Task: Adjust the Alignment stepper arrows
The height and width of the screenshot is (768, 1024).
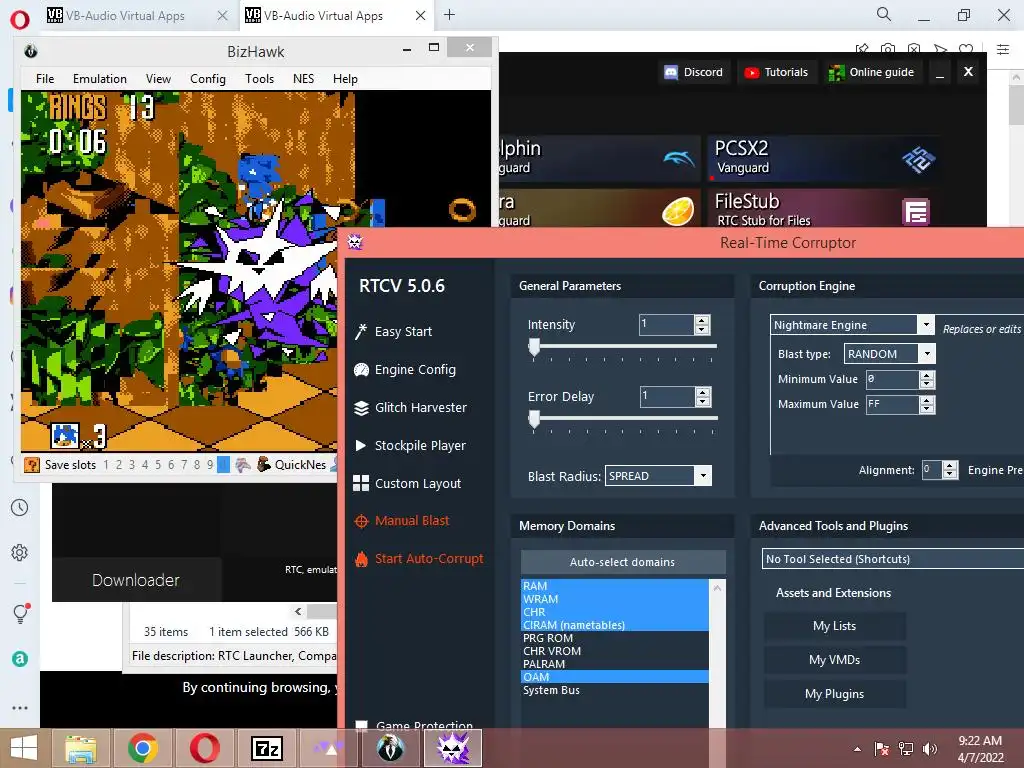Action: (x=950, y=470)
